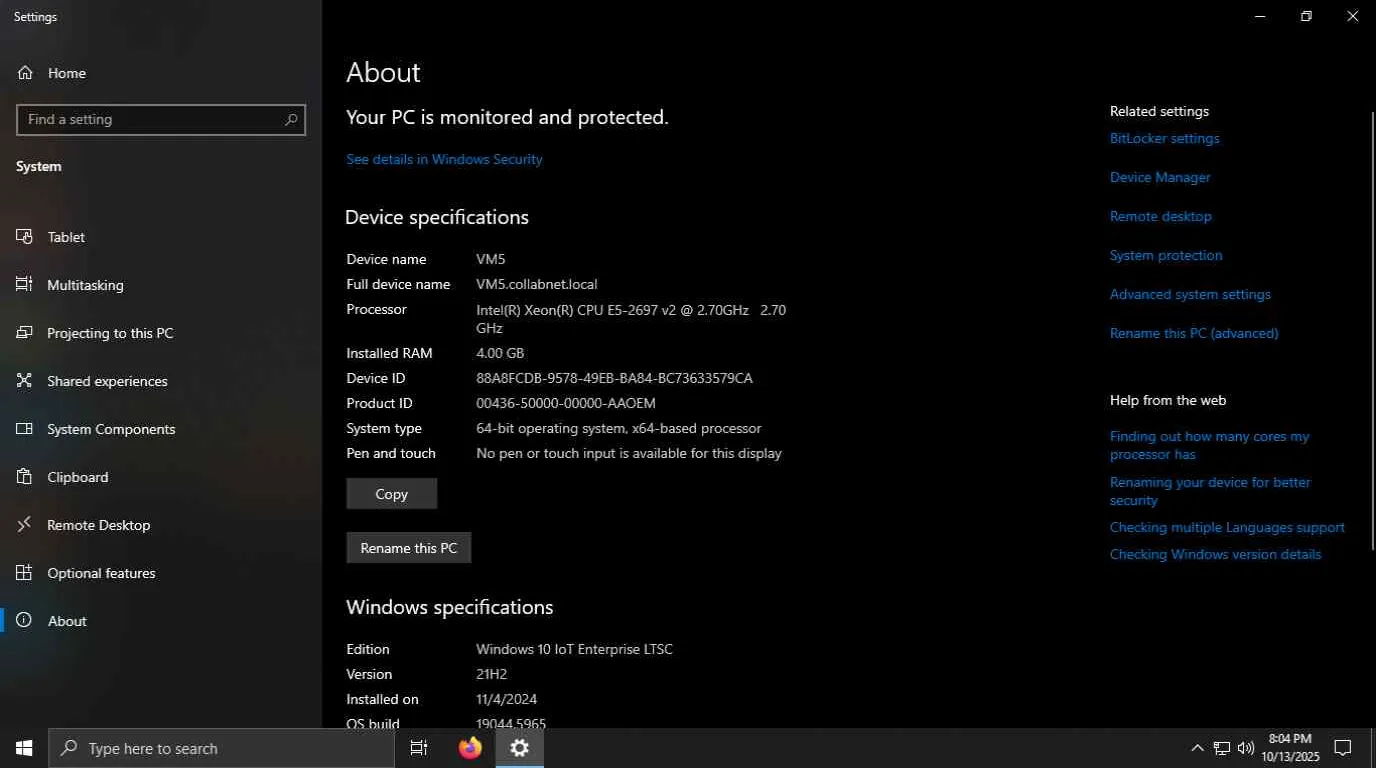This screenshot has height=768, width=1376.
Task: Open Checking Windows version details link
Action: 1215,554
